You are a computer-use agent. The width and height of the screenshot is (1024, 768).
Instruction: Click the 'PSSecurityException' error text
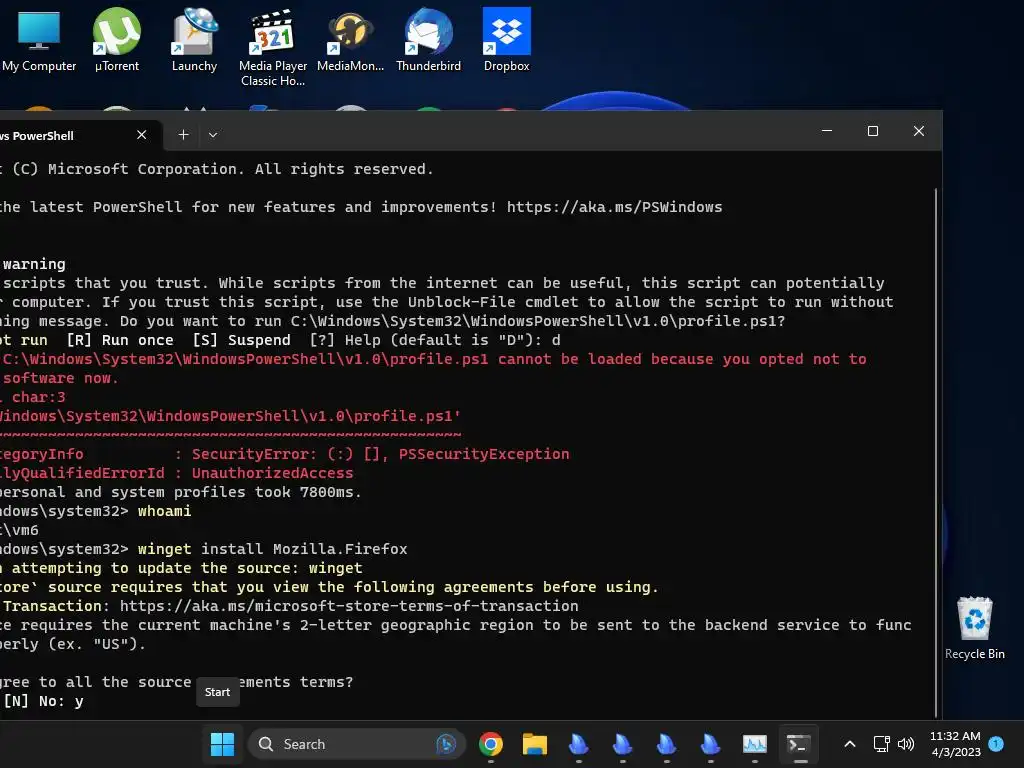point(484,454)
